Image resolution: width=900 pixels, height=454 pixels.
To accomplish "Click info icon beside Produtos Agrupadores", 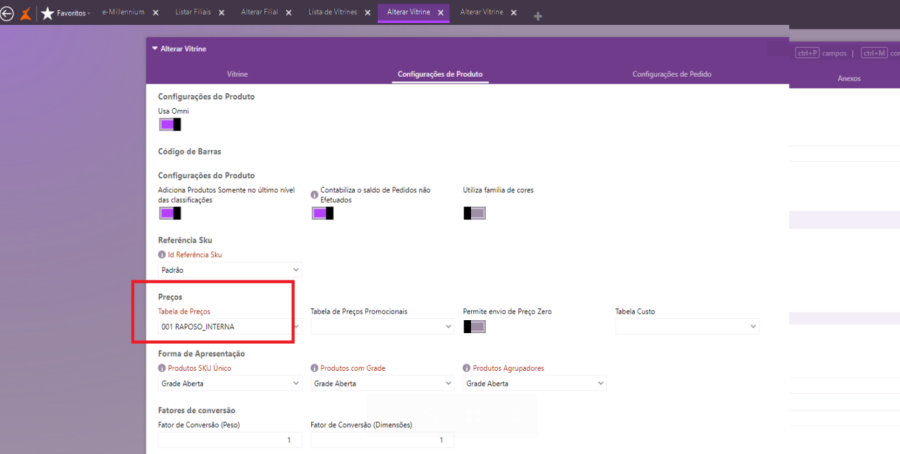I will point(467,368).
